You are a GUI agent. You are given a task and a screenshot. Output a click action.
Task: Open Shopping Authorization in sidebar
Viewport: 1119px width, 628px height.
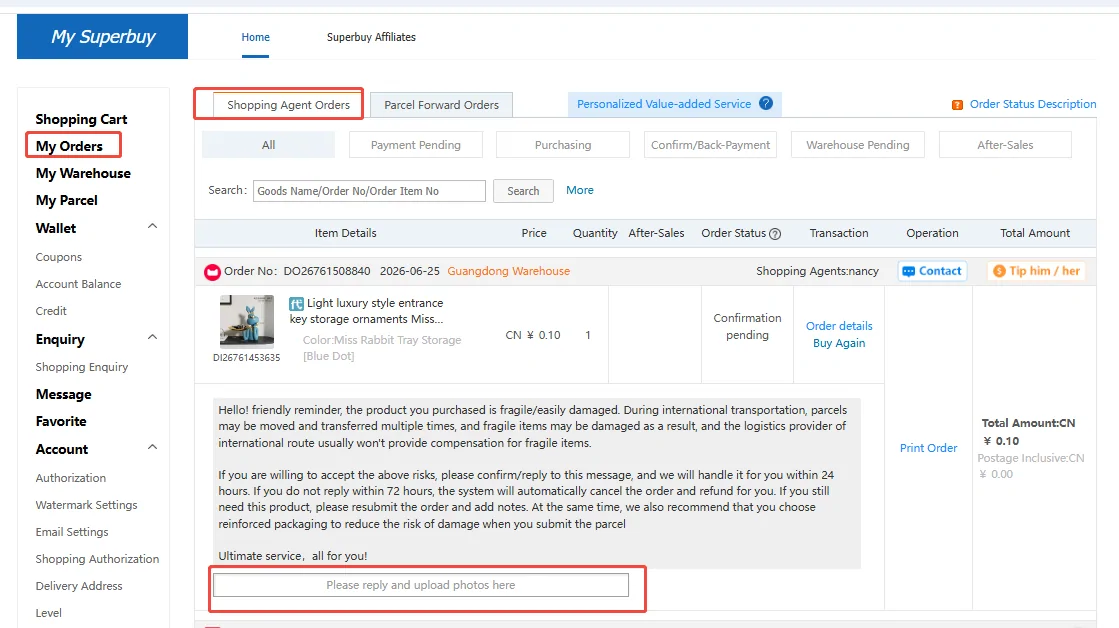pos(97,559)
